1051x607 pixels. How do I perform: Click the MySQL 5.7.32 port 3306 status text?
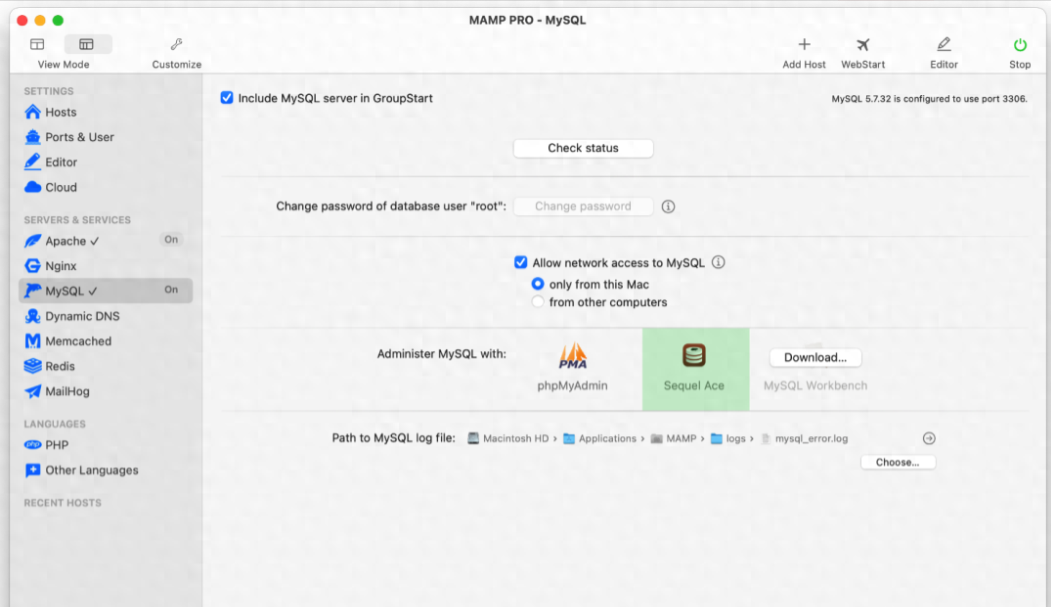(x=929, y=98)
